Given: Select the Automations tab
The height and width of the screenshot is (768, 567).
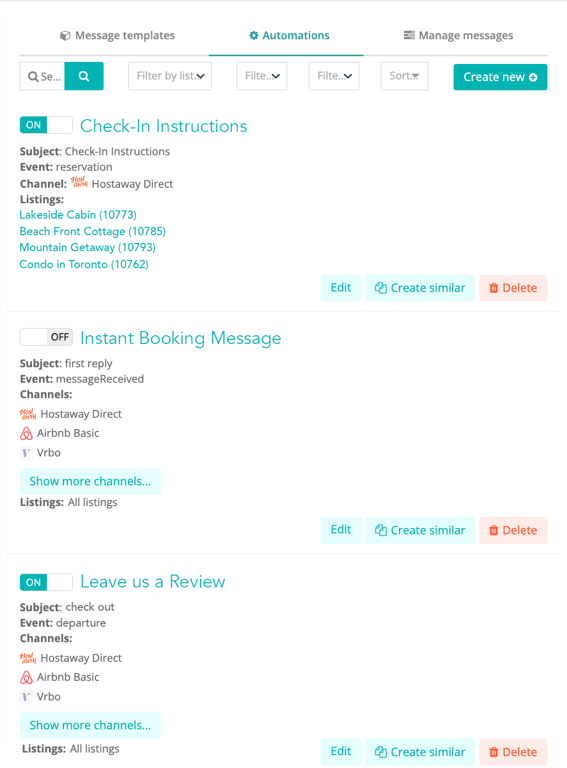Looking at the screenshot, I should click(289, 35).
